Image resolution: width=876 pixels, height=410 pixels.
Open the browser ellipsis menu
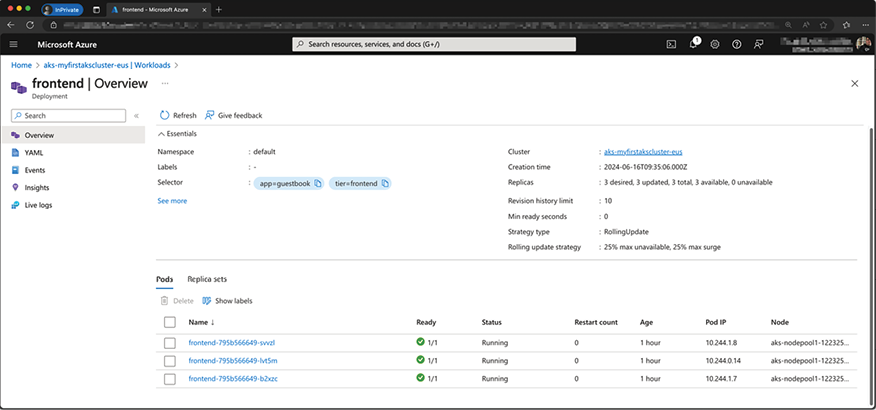point(865,25)
